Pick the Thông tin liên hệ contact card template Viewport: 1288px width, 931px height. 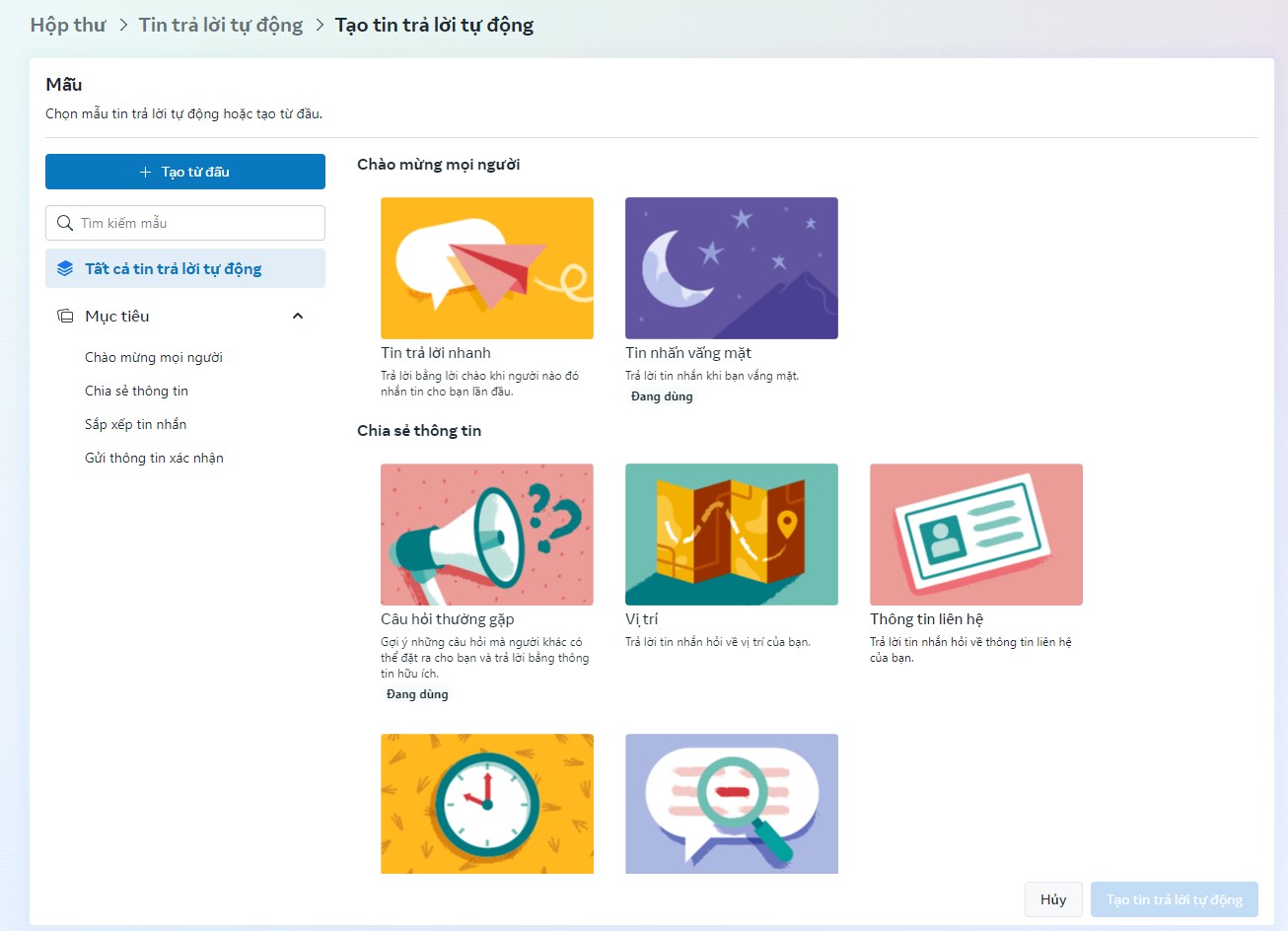click(x=975, y=535)
